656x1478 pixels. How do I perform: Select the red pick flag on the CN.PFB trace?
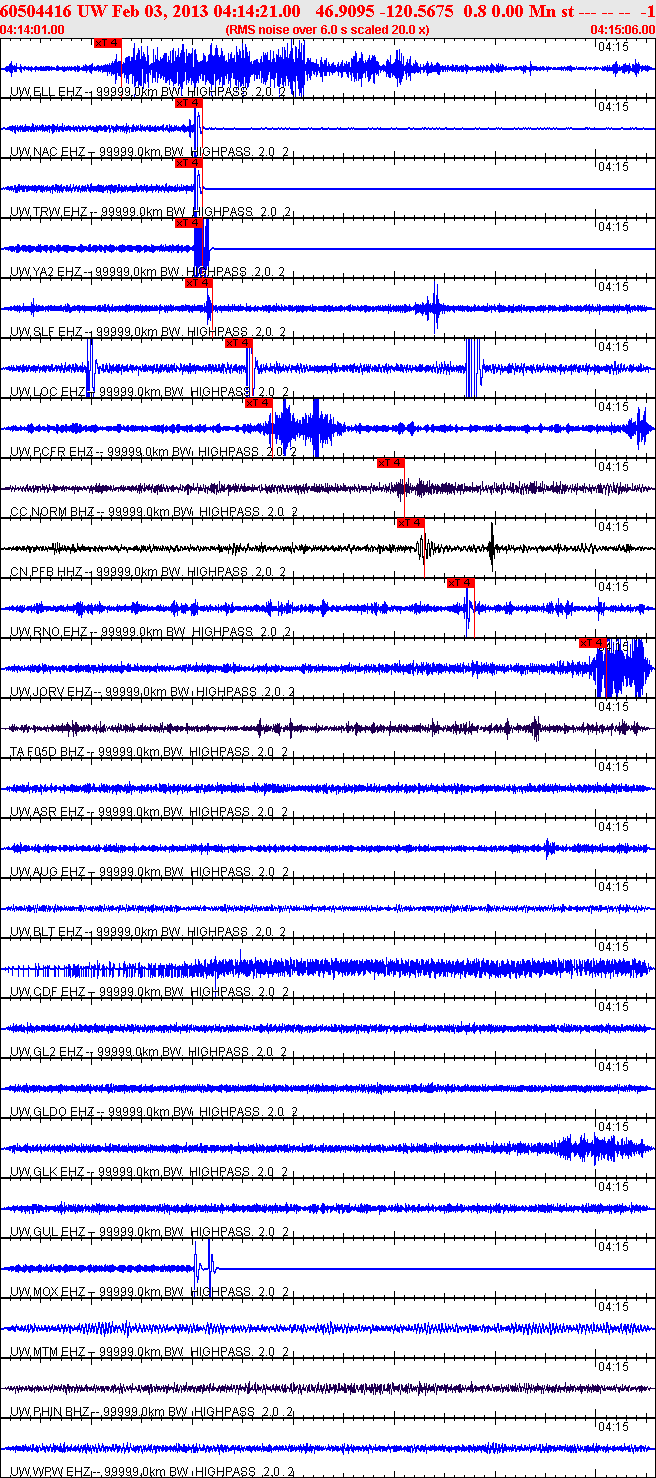(x=410, y=523)
